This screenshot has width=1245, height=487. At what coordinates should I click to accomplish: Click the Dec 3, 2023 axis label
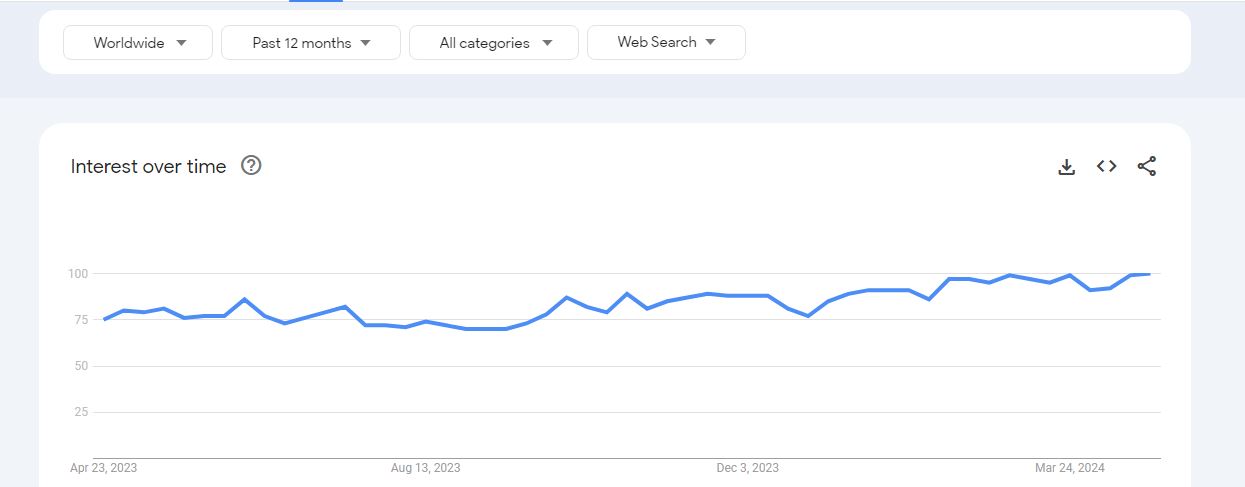tap(747, 468)
